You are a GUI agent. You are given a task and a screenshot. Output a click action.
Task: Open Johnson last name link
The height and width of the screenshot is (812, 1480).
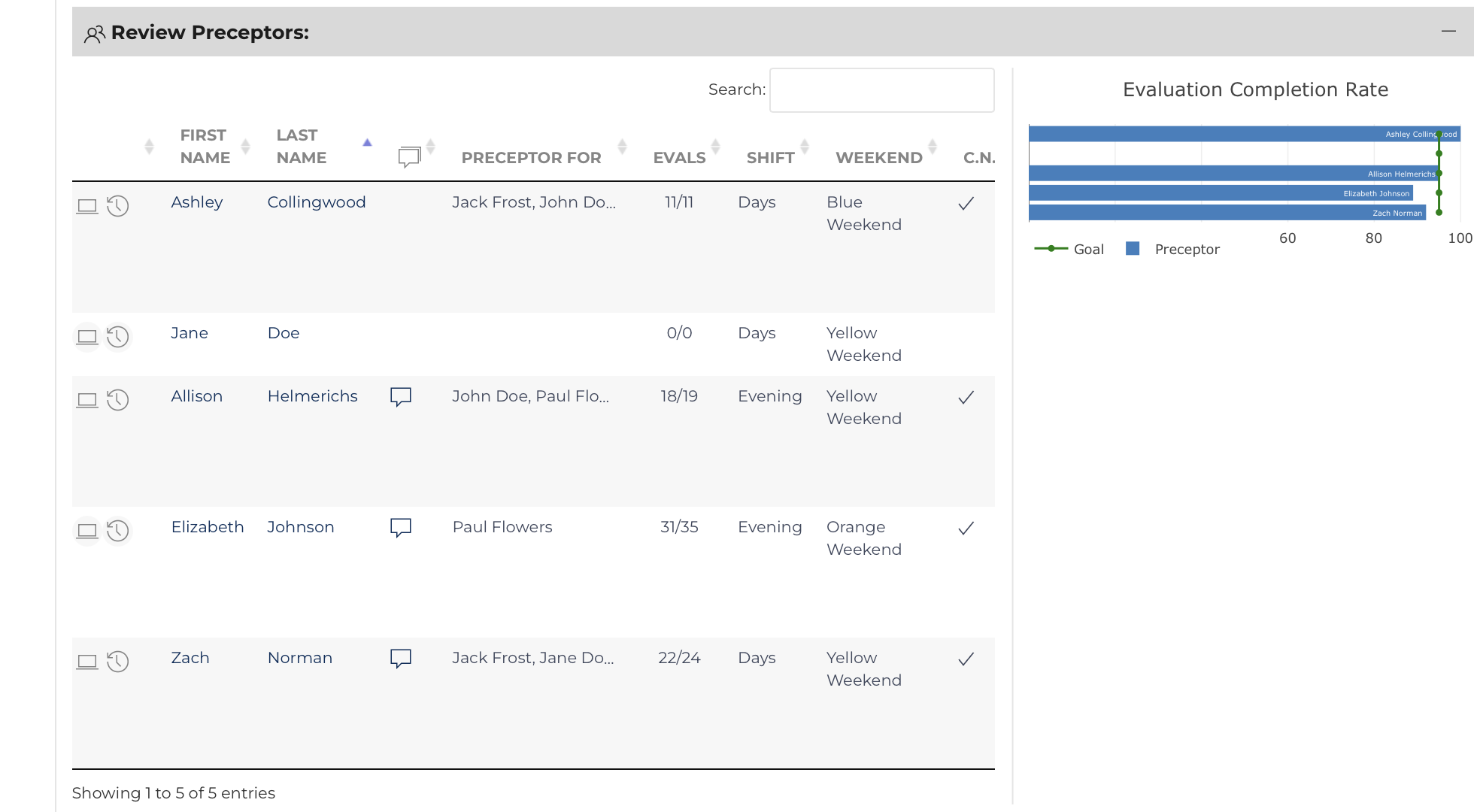tap(301, 527)
